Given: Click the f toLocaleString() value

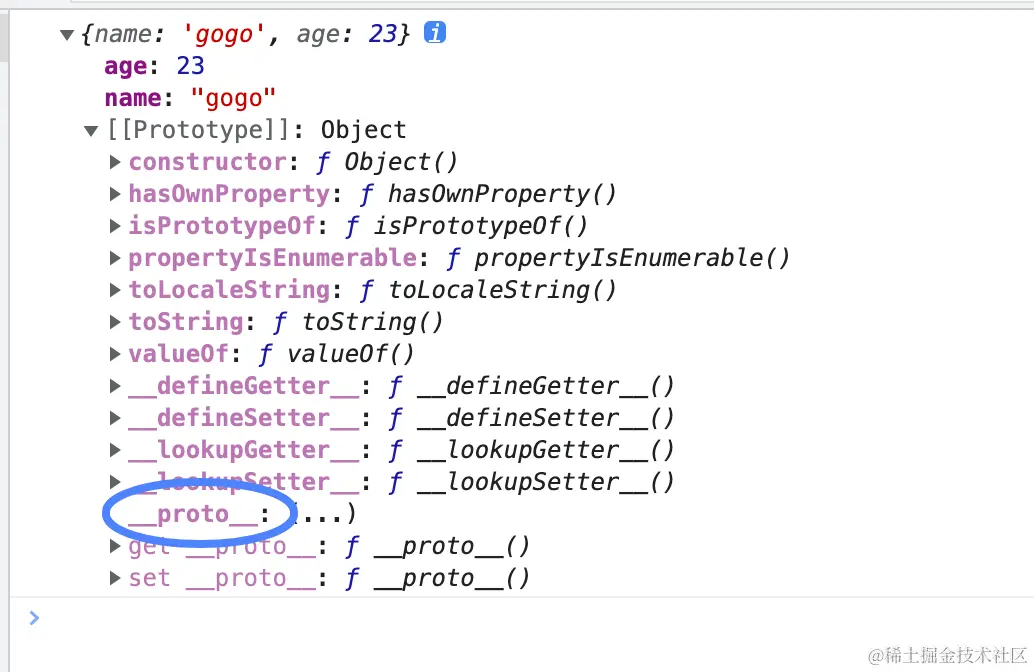Looking at the screenshot, I should click(488, 290).
